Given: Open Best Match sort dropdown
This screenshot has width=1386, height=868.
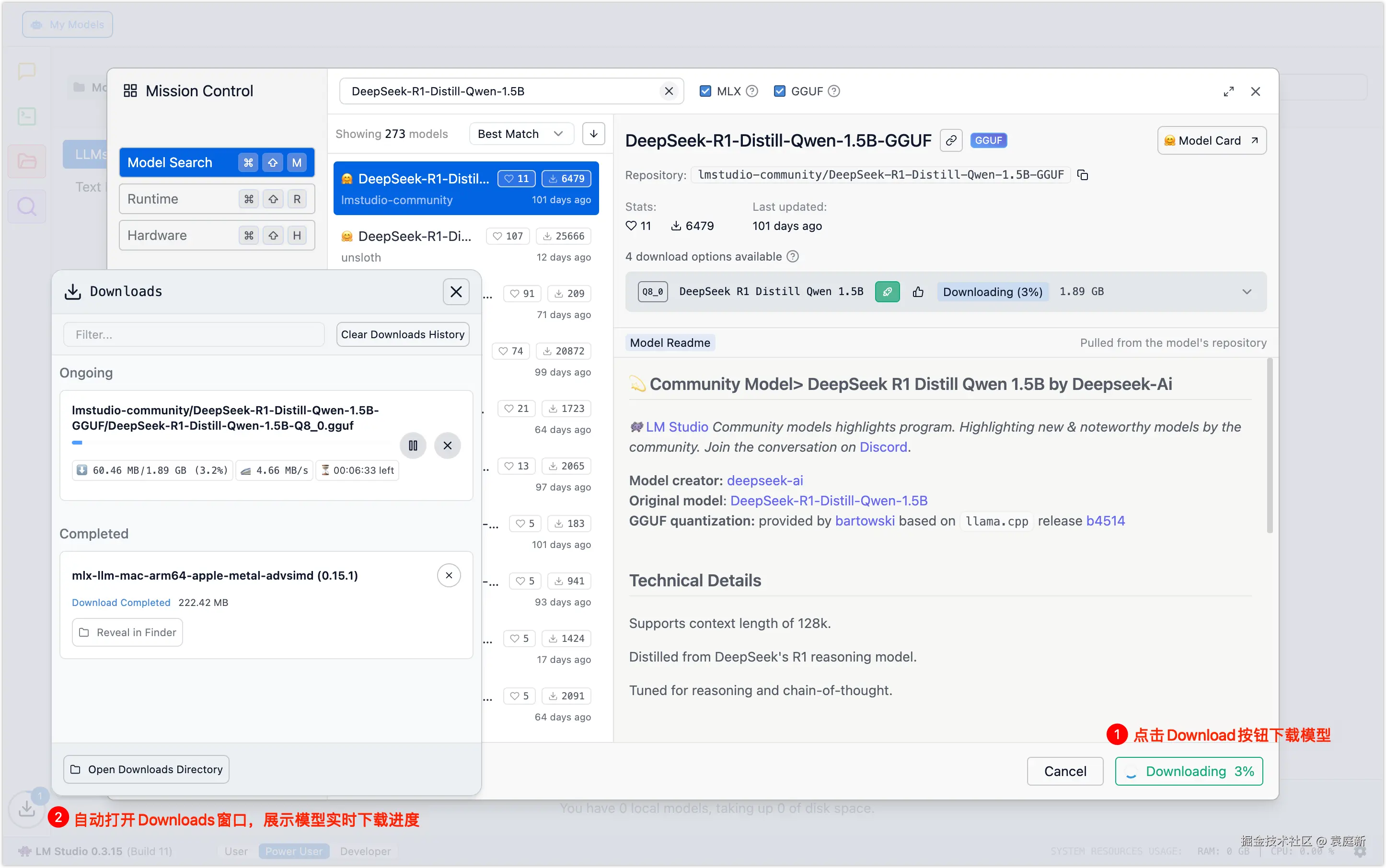Looking at the screenshot, I should pos(521,134).
